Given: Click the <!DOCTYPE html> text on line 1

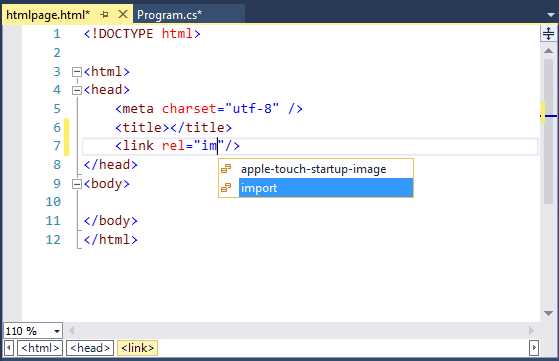Looking at the screenshot, I should click(x=142, y=34).
